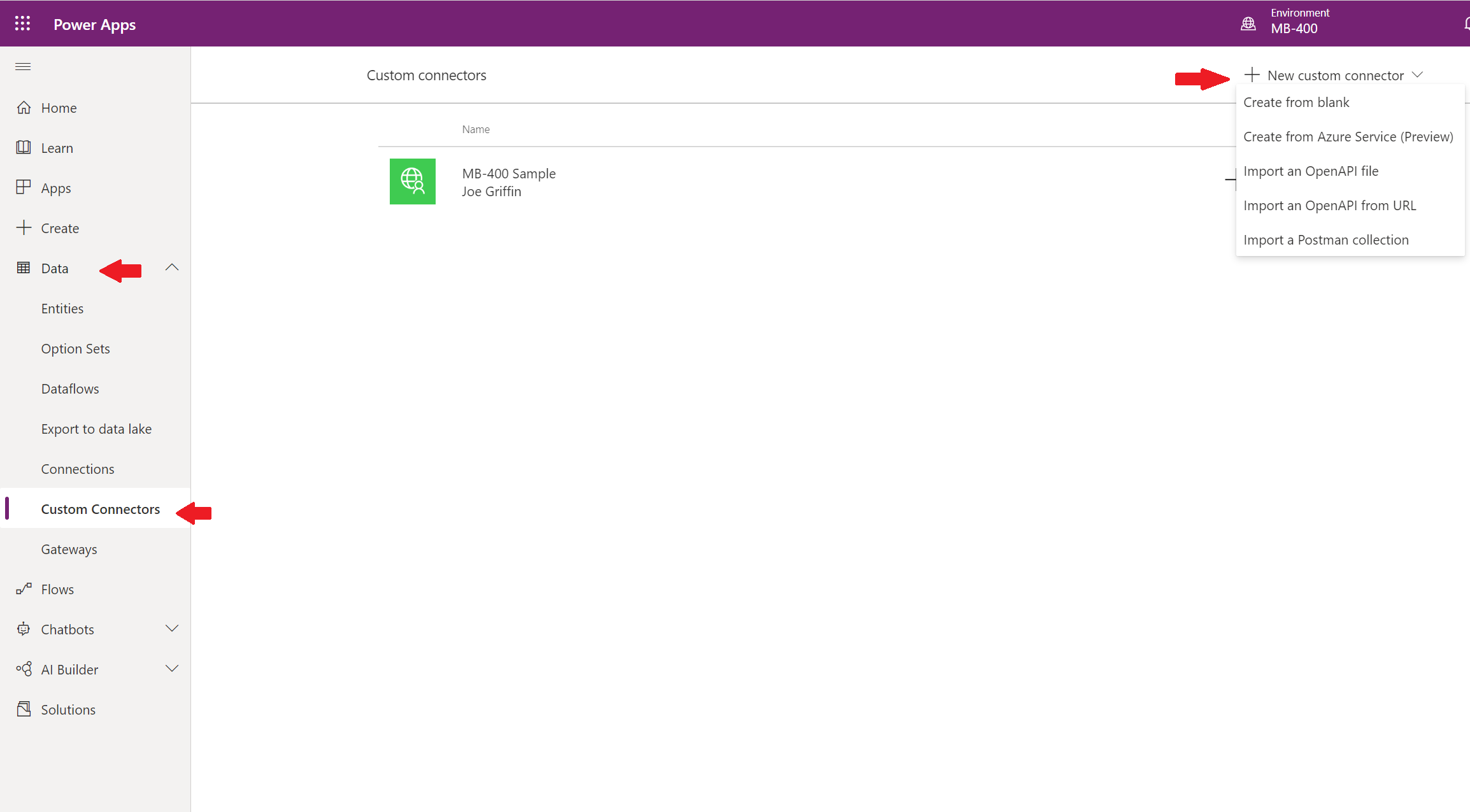The image size is (1470, 812).
Task: Toggle the New custom connector dropdown arrow
Action: 1417,75
